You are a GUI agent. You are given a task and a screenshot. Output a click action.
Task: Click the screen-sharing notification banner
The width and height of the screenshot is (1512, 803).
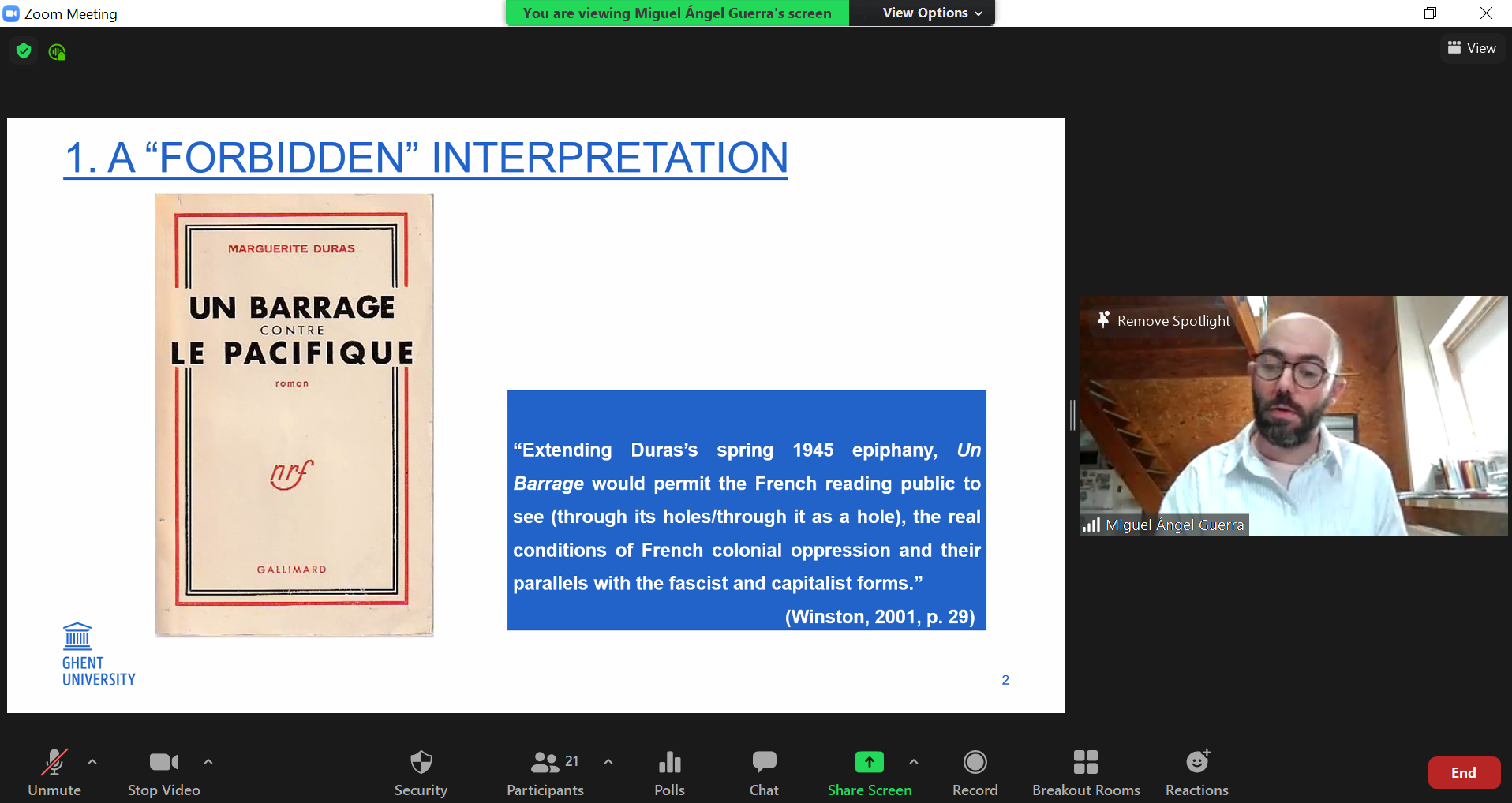click(677, 13)
